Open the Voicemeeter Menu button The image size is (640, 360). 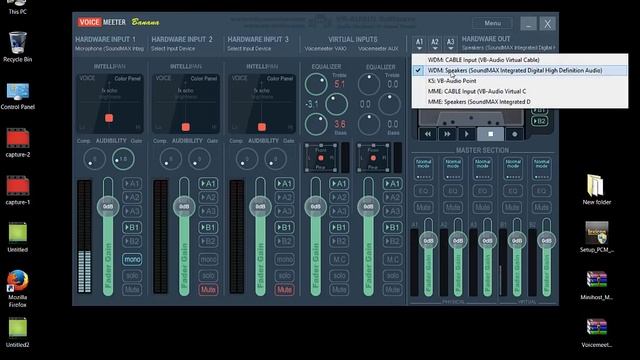point(492,23)
